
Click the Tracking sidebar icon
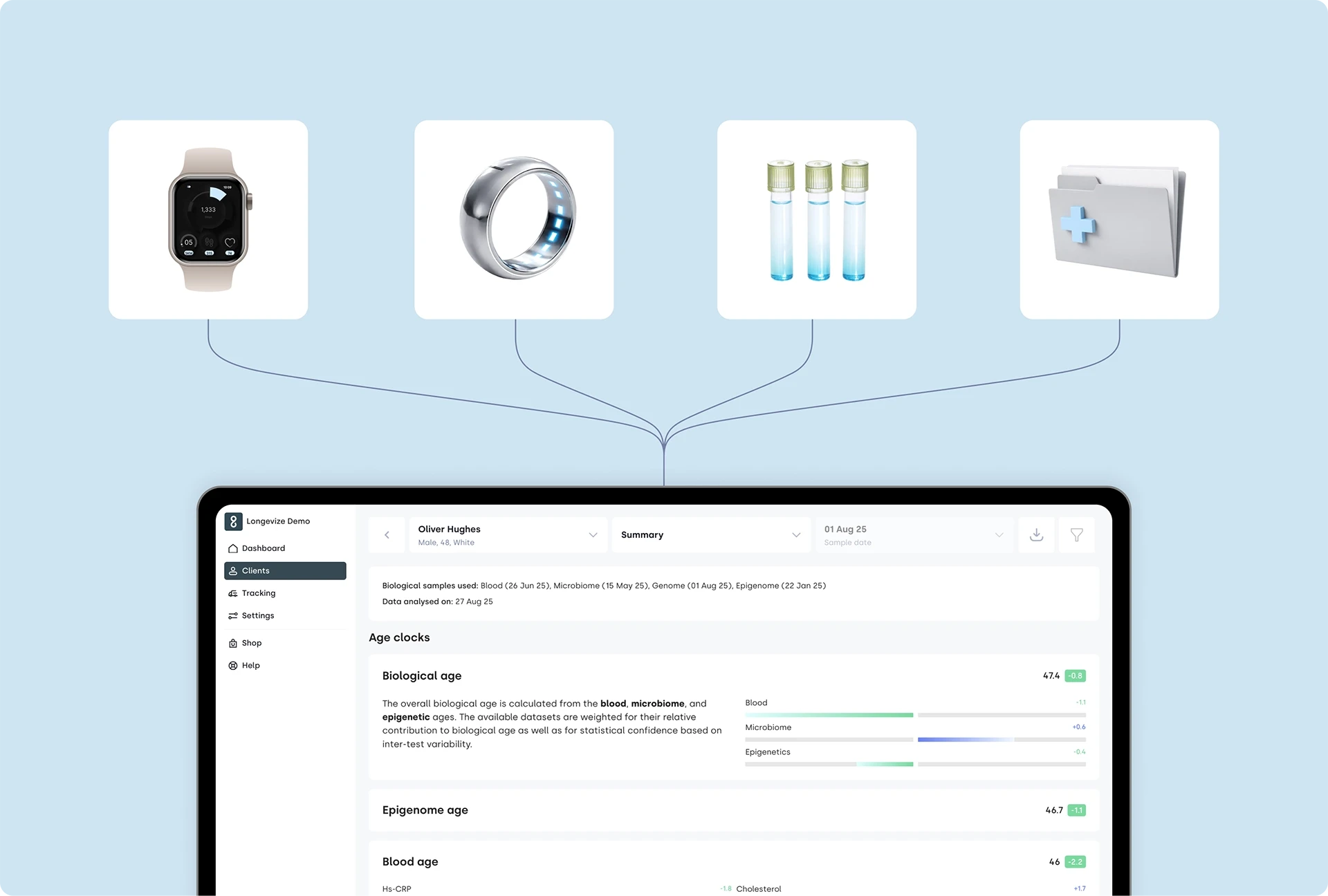pyautogui.click(x=233, y=593)
